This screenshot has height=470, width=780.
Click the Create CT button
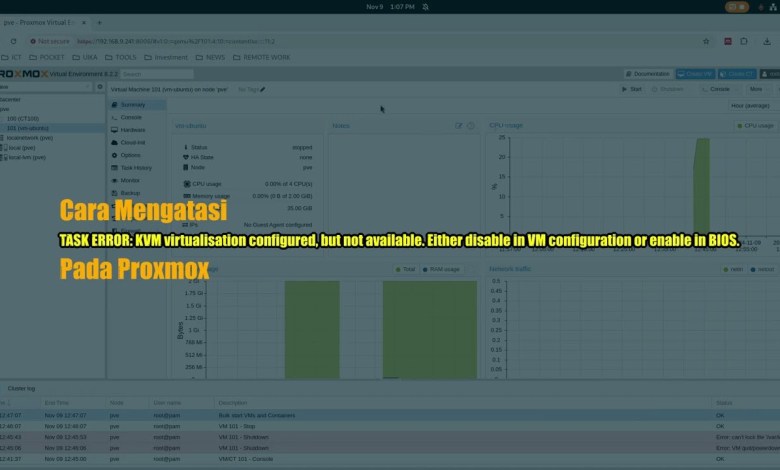737,74
